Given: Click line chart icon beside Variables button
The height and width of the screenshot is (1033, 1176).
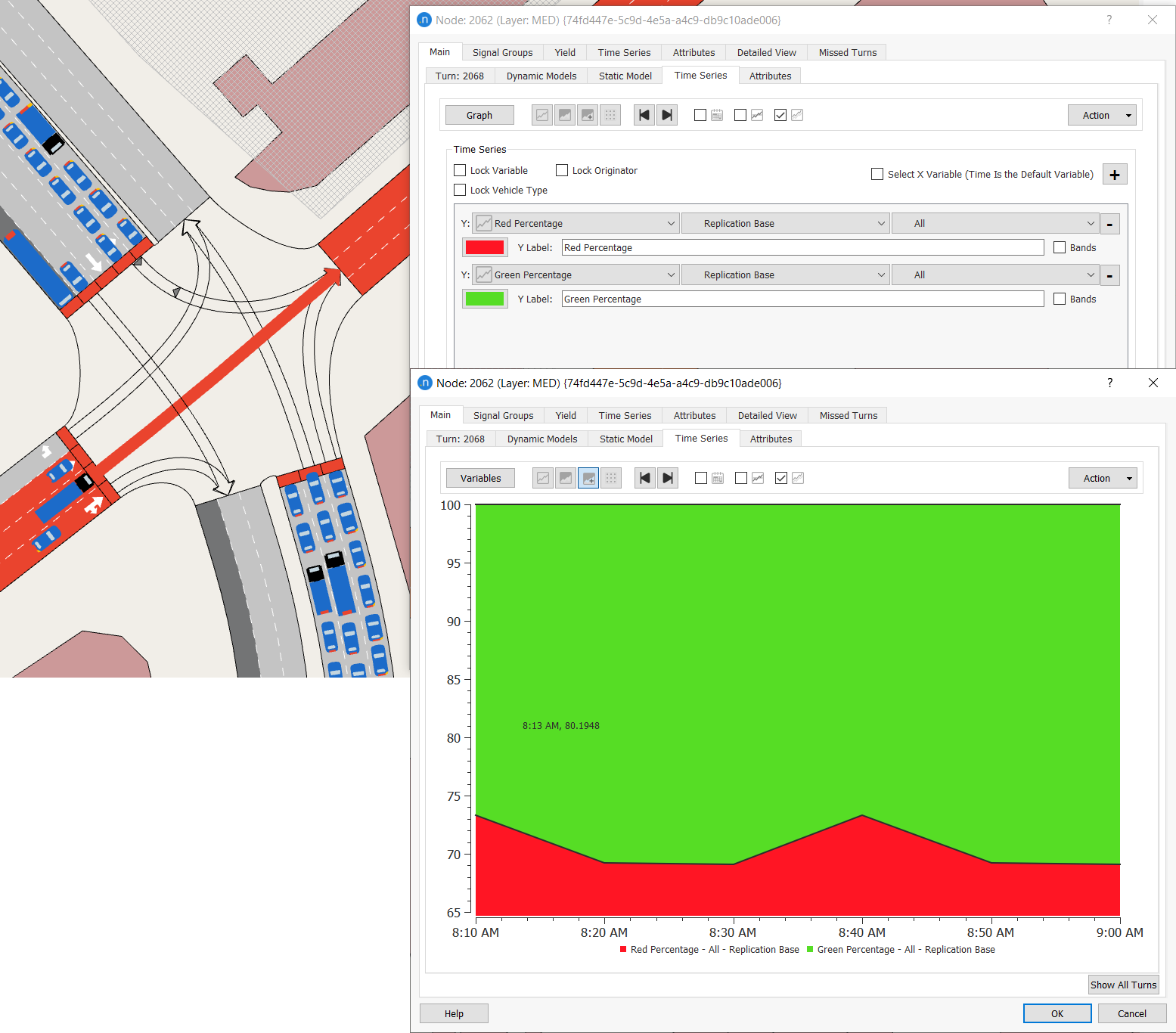Looking at the screenshot, I should pos(542,478).
